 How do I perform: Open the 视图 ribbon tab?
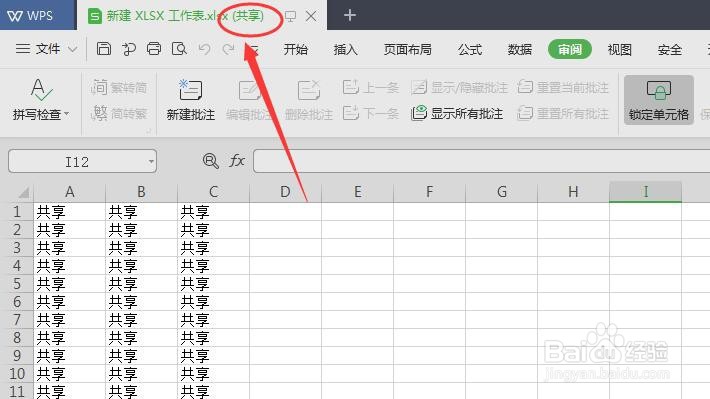coord(619,49)
